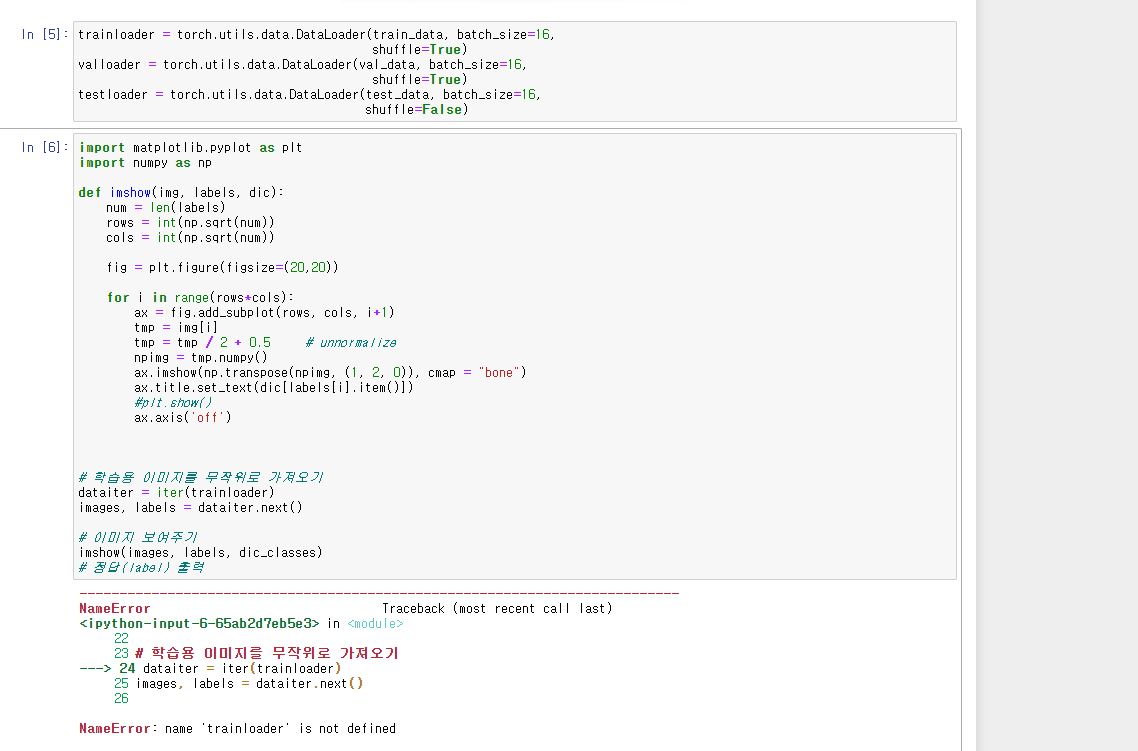Click the import numpy as np line

tap(145, 163)
